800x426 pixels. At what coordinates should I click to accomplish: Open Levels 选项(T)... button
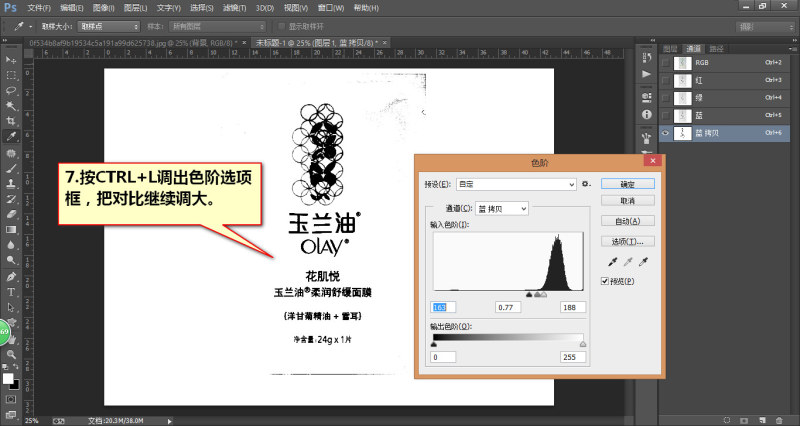(628, 241)
